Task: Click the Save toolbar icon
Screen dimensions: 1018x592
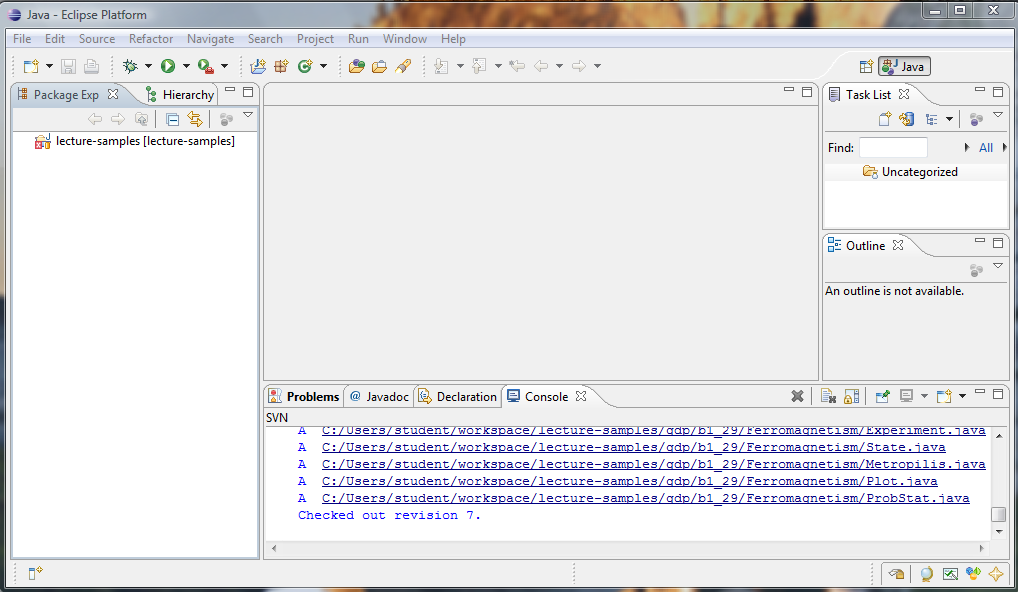Action: click(x=68, y=66)
